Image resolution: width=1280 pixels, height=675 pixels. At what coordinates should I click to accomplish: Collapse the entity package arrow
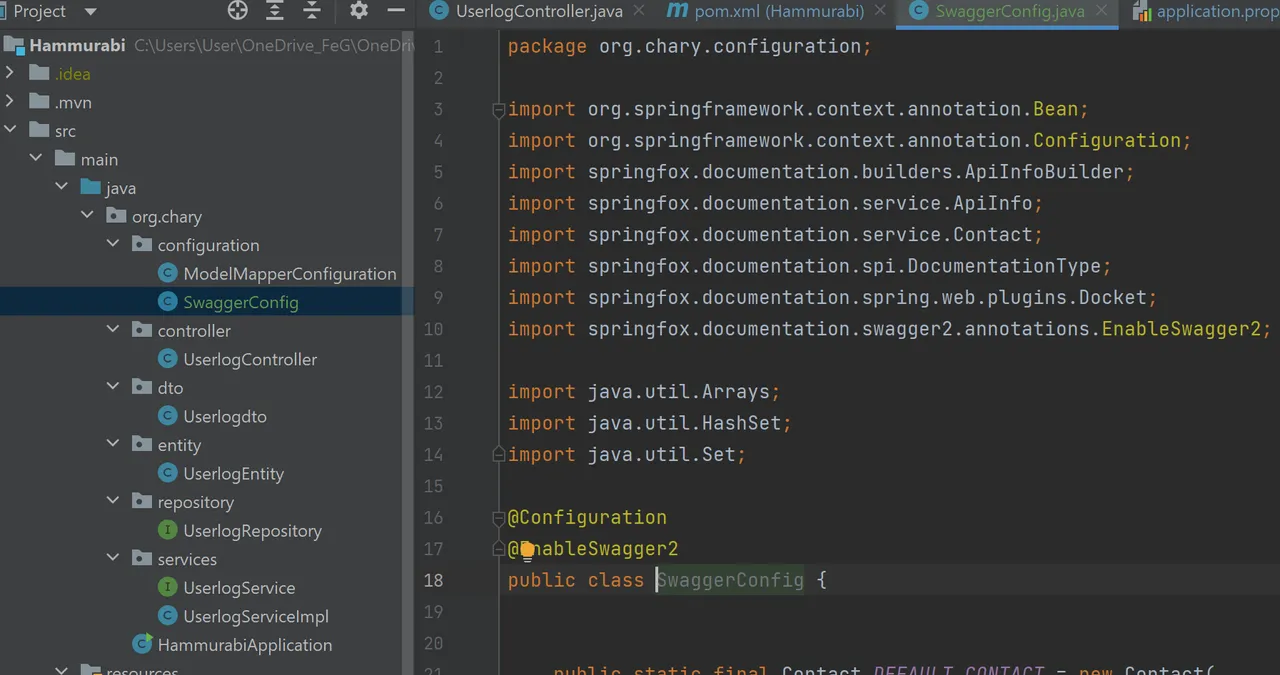point(113,444)
